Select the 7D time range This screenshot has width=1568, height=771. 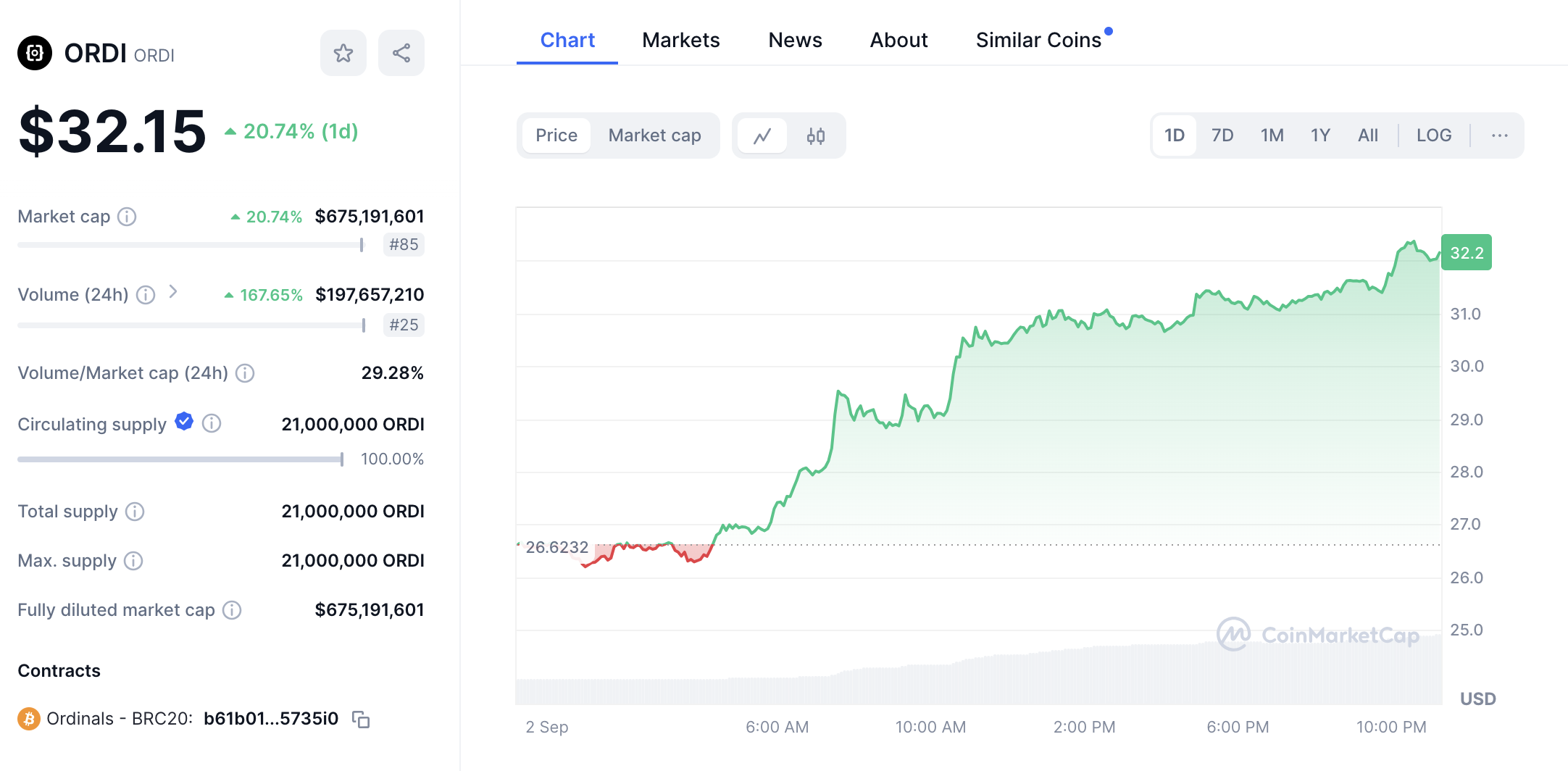click(1222, 136)
